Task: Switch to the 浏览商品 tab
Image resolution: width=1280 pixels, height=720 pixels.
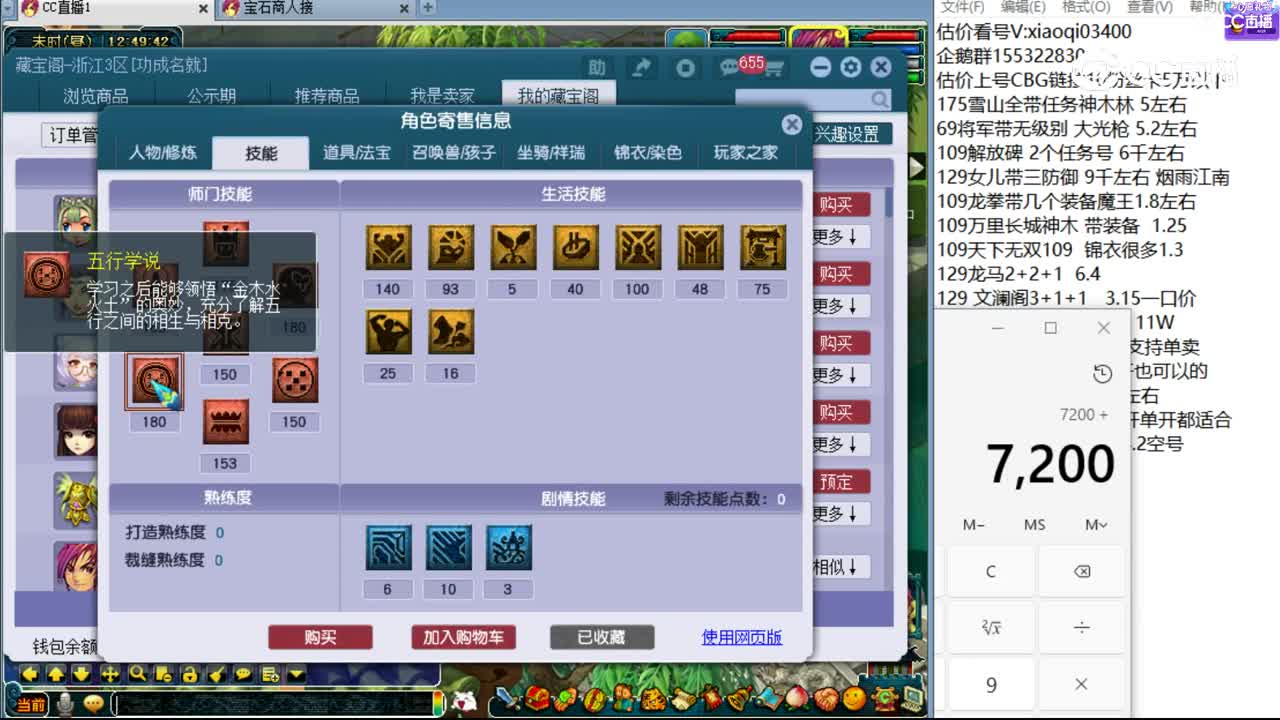Action: tap(96, 96)
